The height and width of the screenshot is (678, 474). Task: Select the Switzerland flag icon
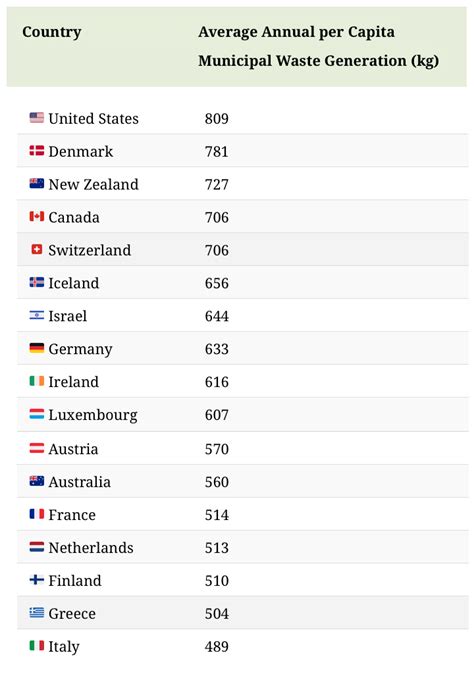[37, 249]
